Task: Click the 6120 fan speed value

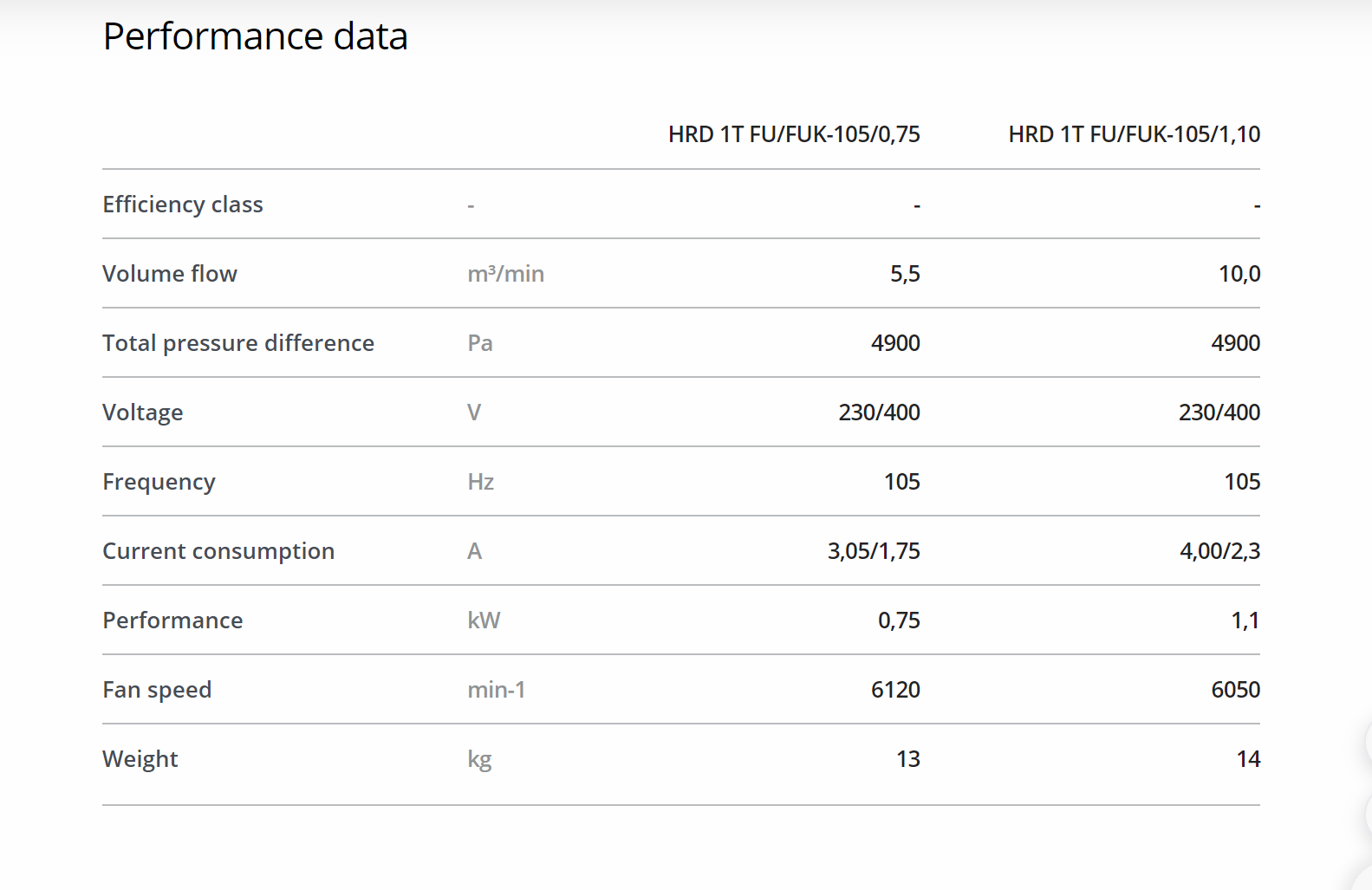Action: (x=894, y=690)
